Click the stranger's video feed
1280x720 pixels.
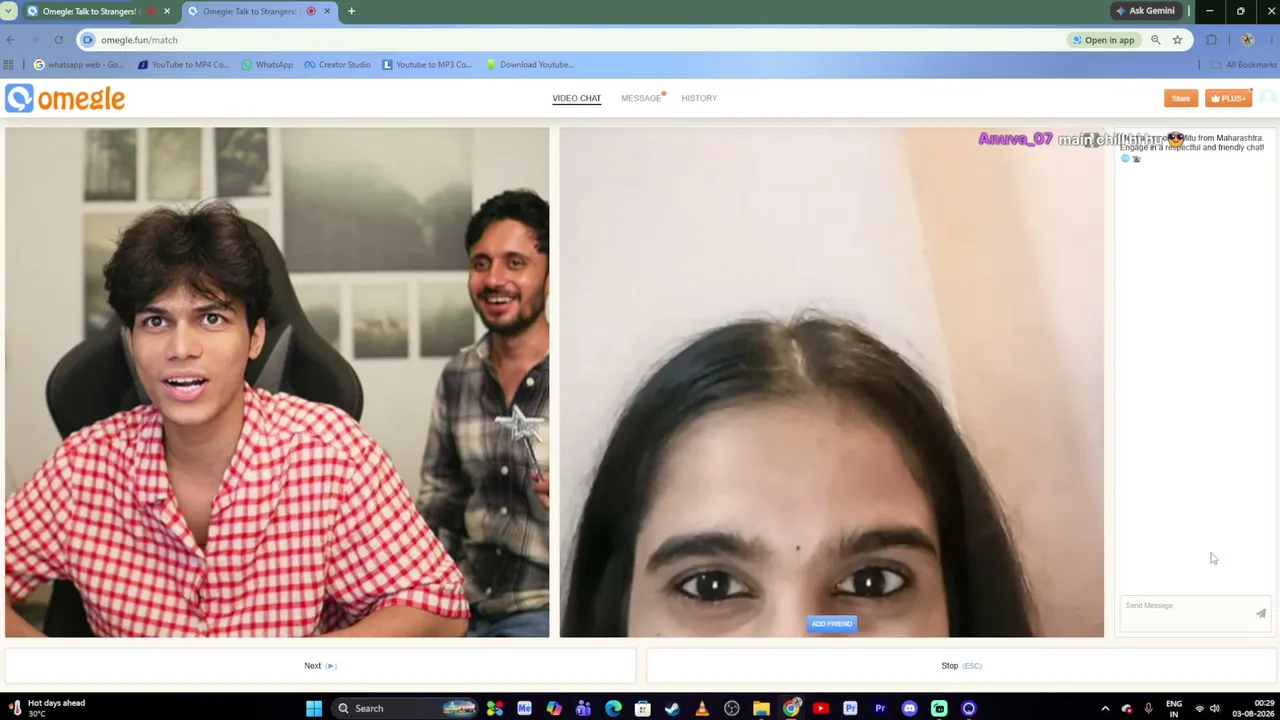(x=832, y=382)
